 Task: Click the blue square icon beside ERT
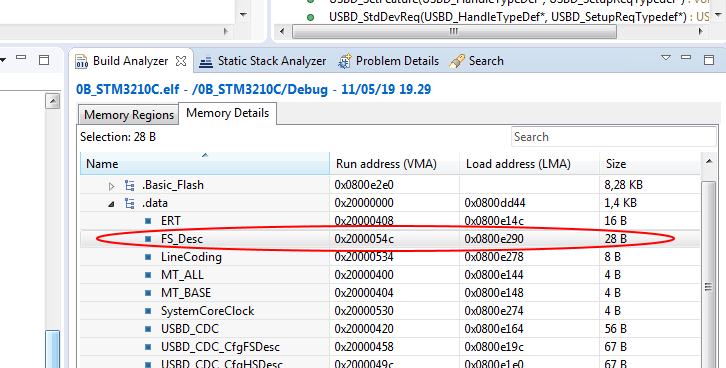[148, 221]
